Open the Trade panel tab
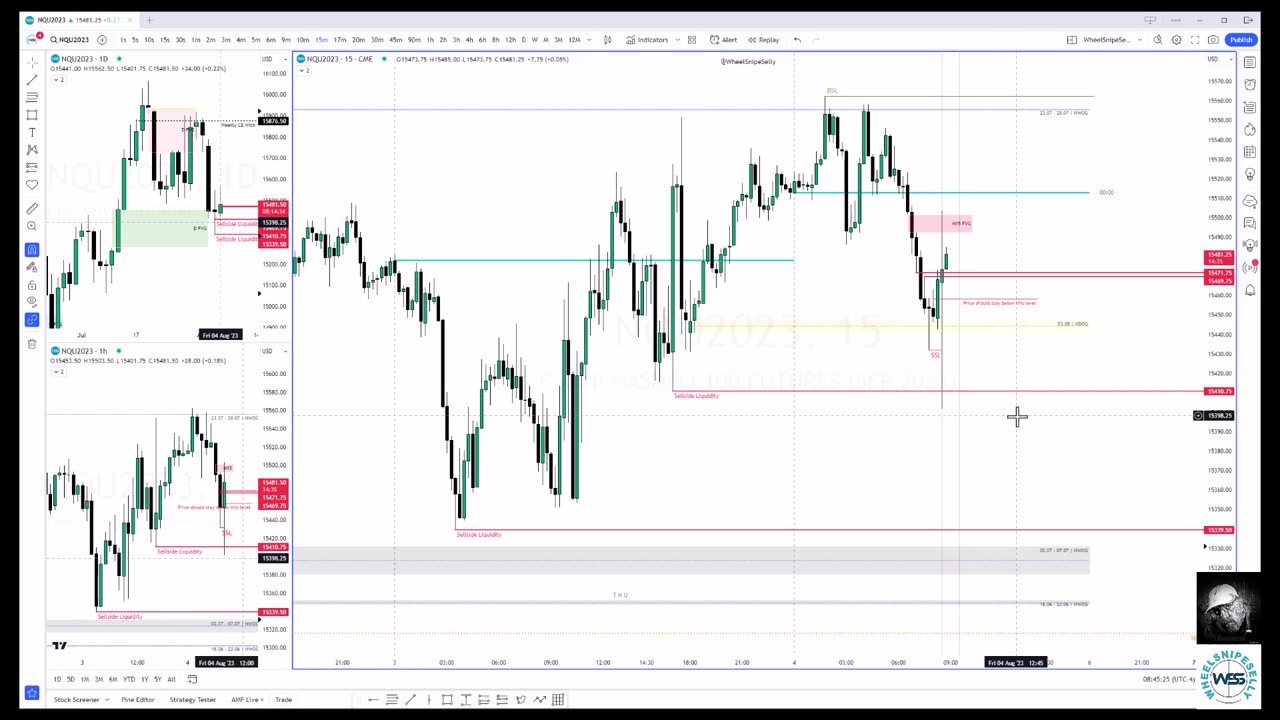Image resolution: width=1280 pixels, height=720 pixels. pos(283,700)
